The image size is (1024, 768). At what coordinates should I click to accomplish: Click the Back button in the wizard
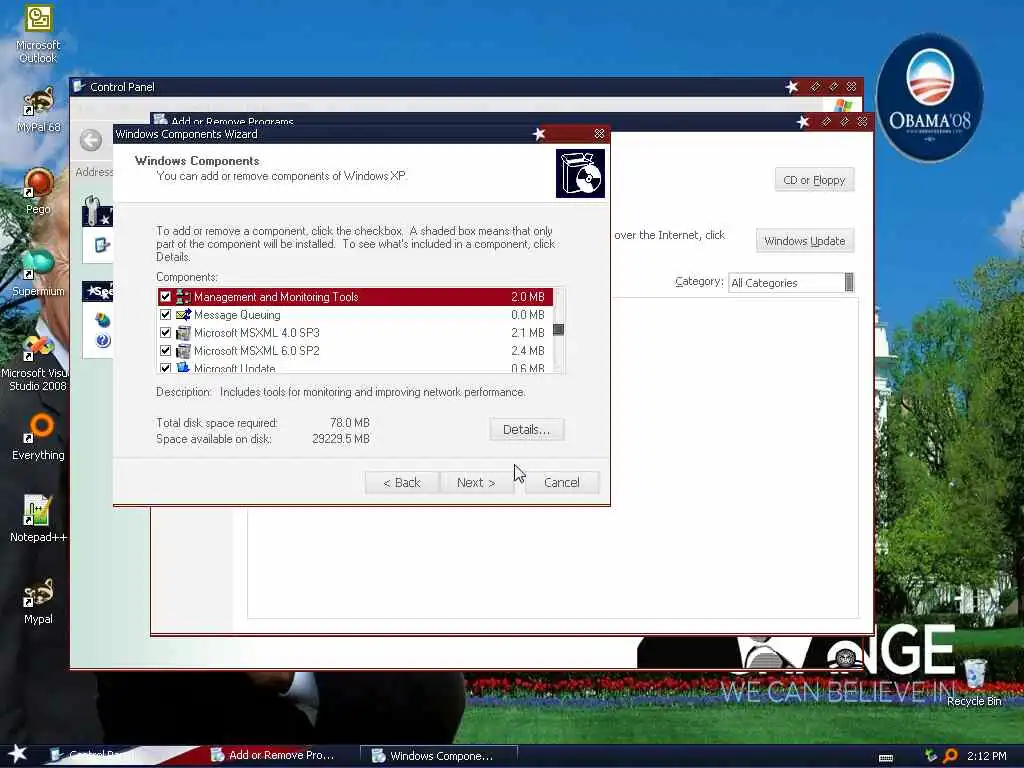point(402,483)
